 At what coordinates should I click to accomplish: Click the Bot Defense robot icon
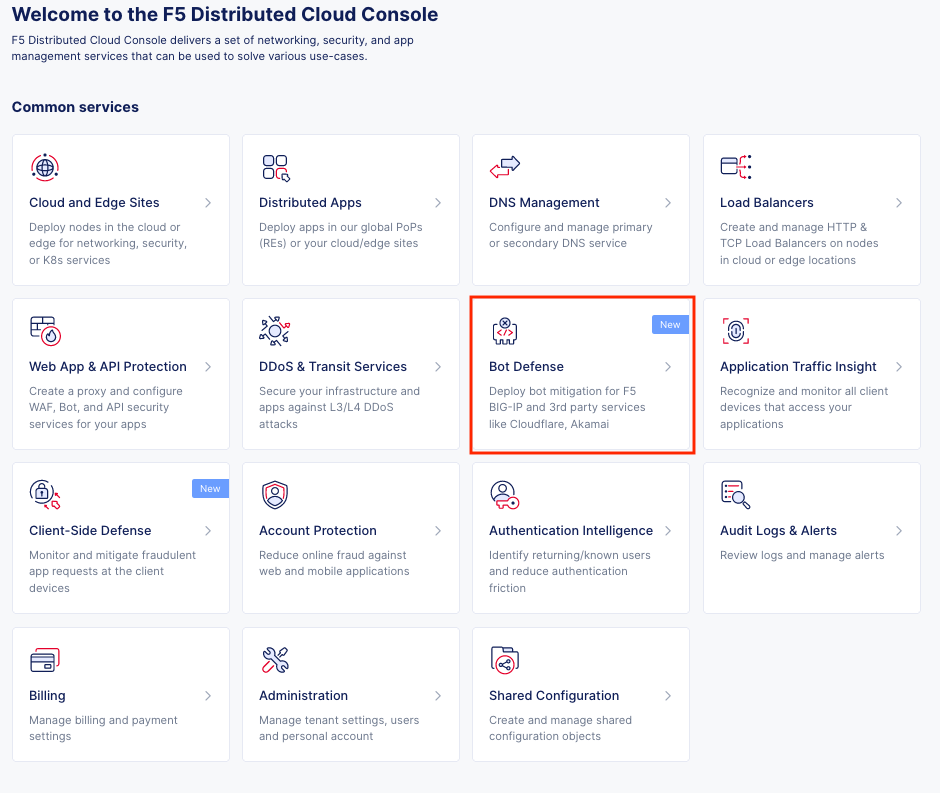(505, 331)
